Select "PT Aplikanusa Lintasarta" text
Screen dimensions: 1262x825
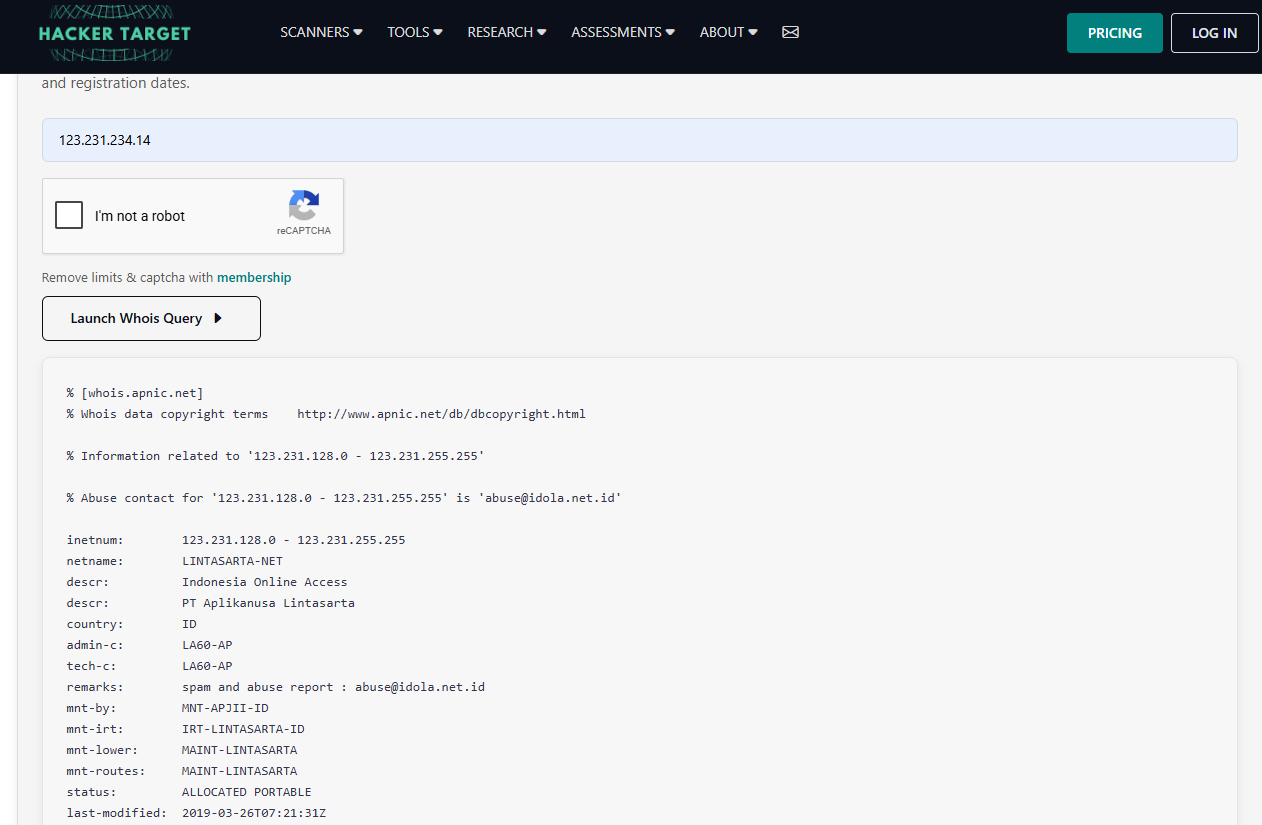268,603
